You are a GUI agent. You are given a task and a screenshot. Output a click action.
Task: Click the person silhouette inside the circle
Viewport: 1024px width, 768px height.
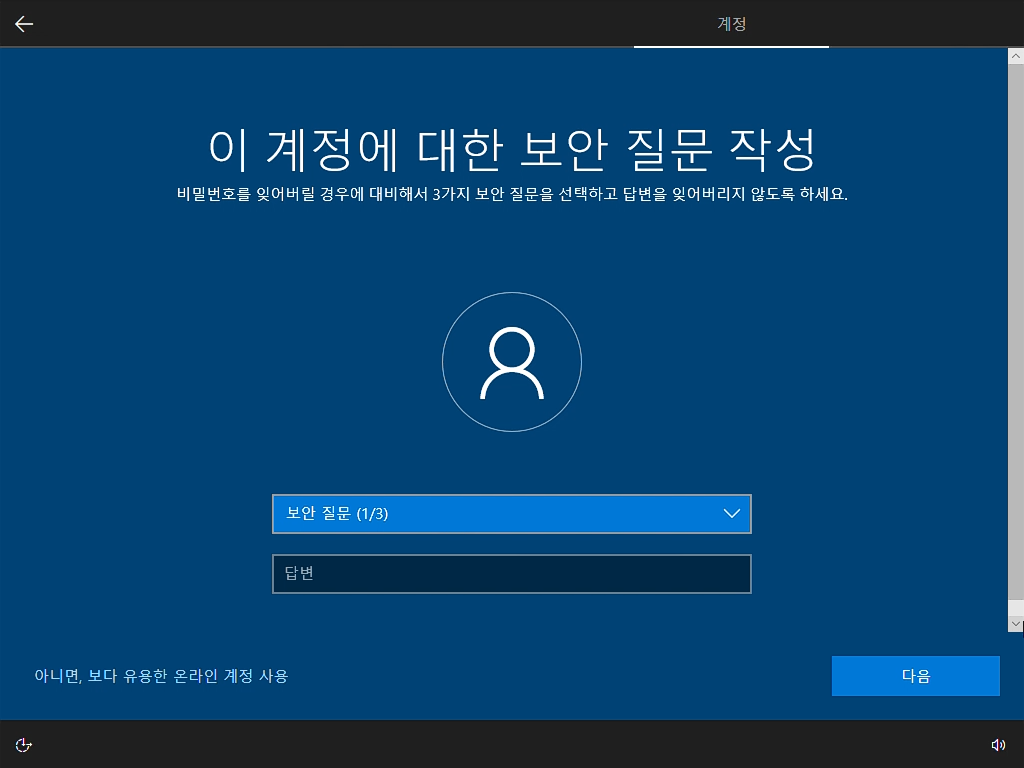coord(512,362)
